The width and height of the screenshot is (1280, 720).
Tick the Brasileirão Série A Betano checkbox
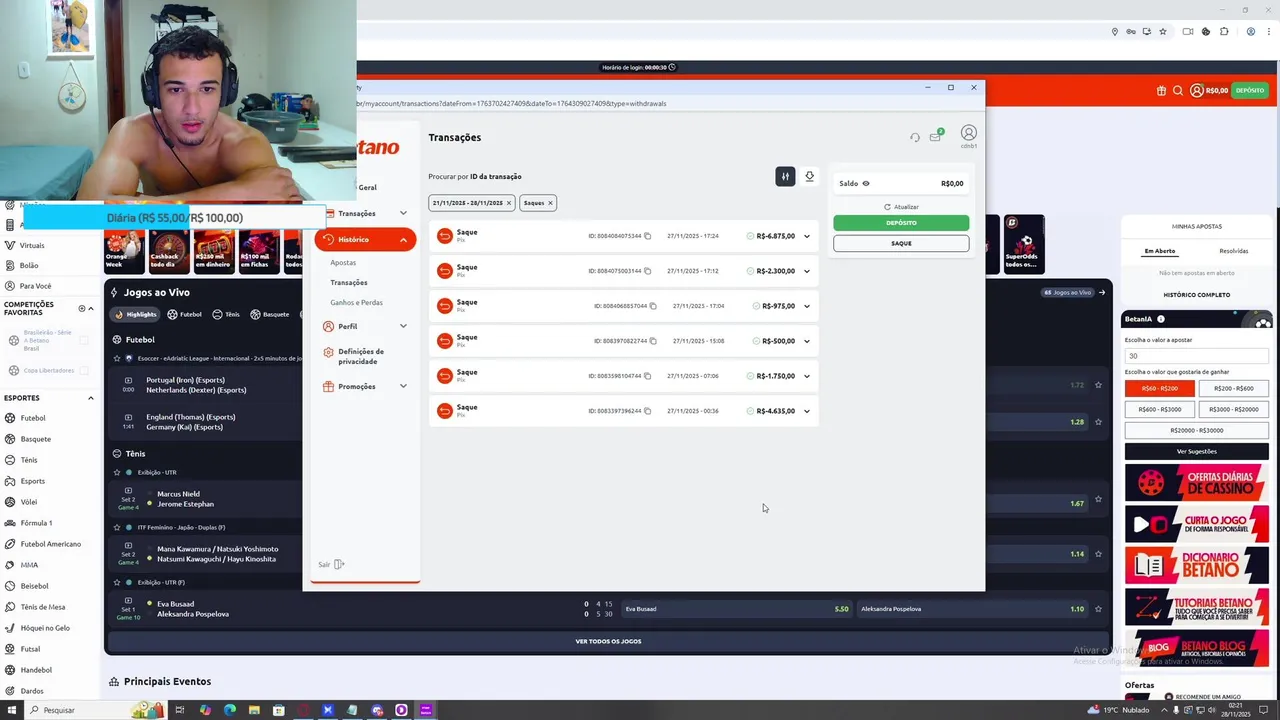click(x=84, y=340)
